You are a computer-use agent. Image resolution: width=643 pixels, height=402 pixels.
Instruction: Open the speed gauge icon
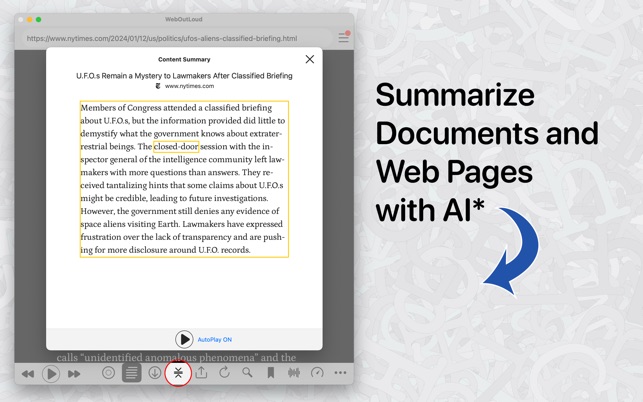pos(317,372)
